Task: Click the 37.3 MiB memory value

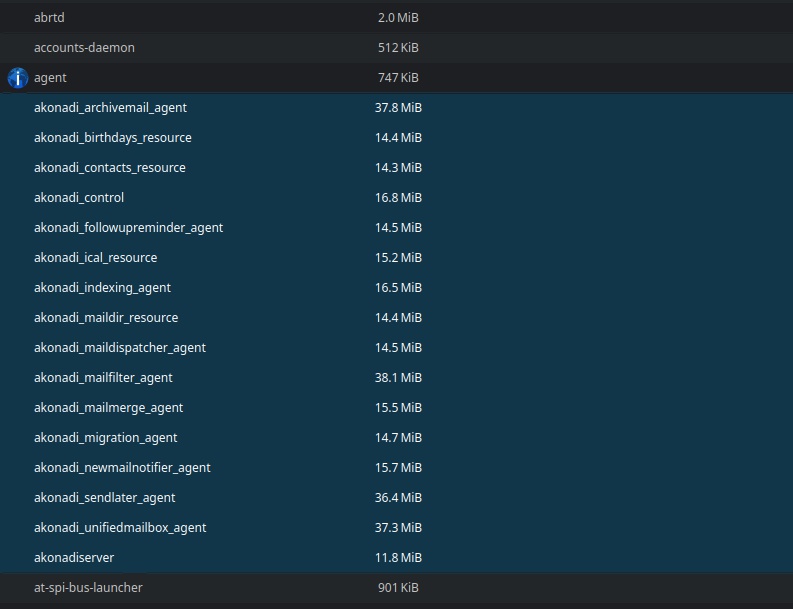Action: [x=399, y=528]
